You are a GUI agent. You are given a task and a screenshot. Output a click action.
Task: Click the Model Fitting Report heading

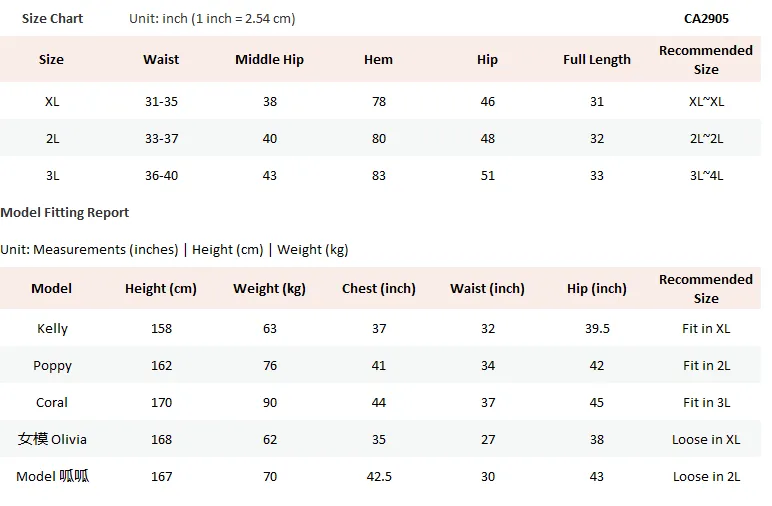click(x=64, y=213)
